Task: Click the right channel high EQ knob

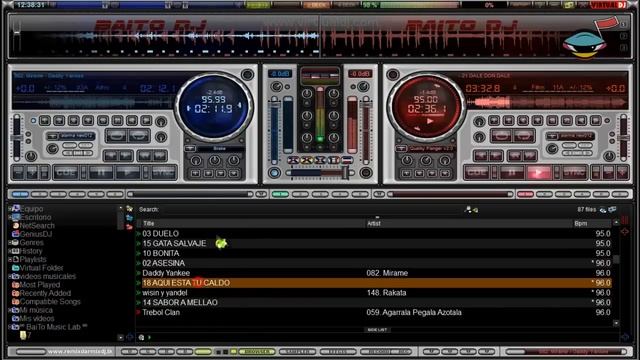Action: [333, 94]
